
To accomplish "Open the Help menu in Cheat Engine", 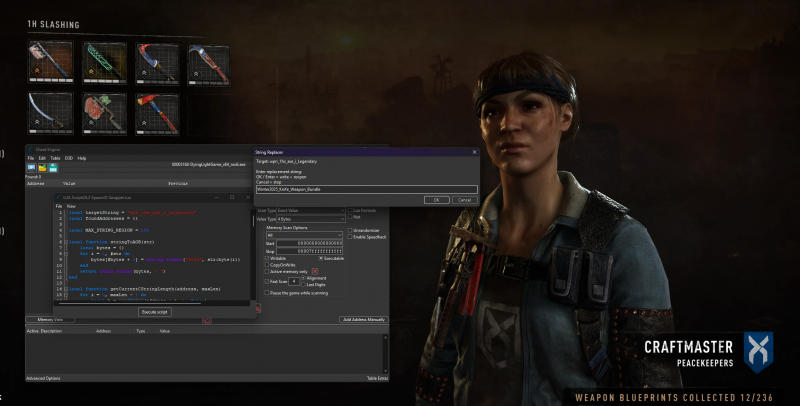I will click(82, 158).
